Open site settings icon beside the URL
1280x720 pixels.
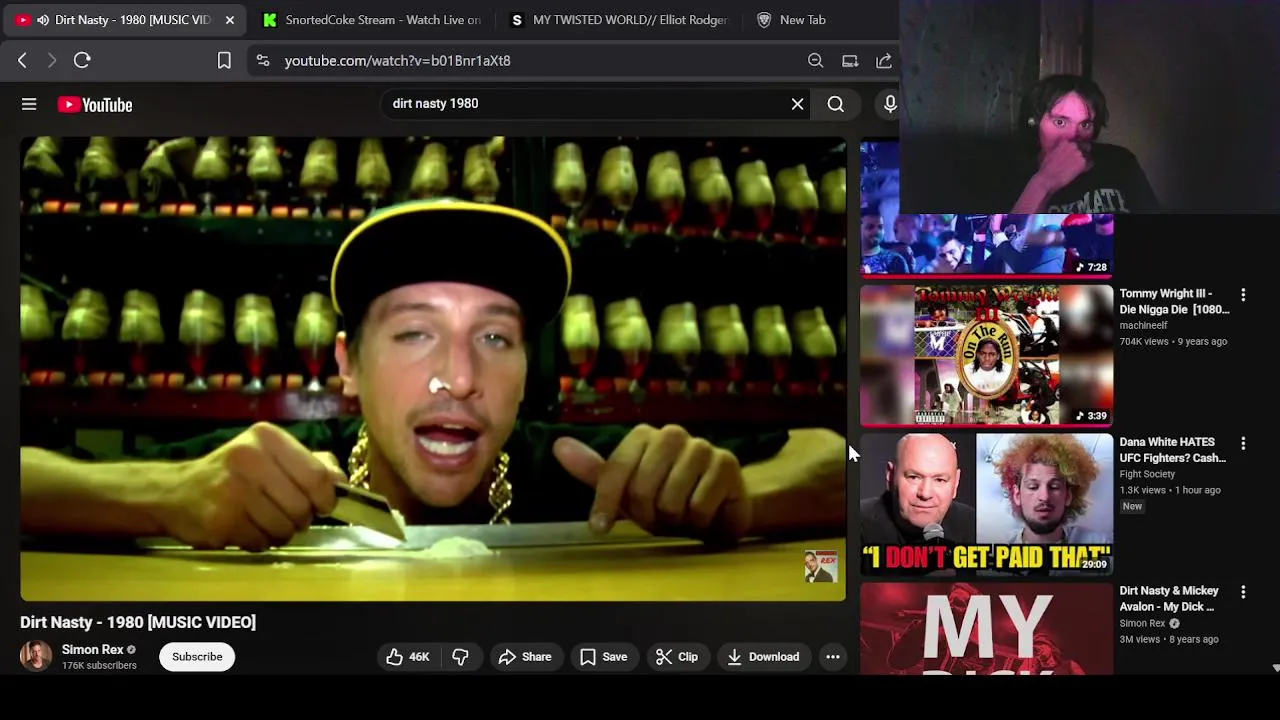[262, 61]
